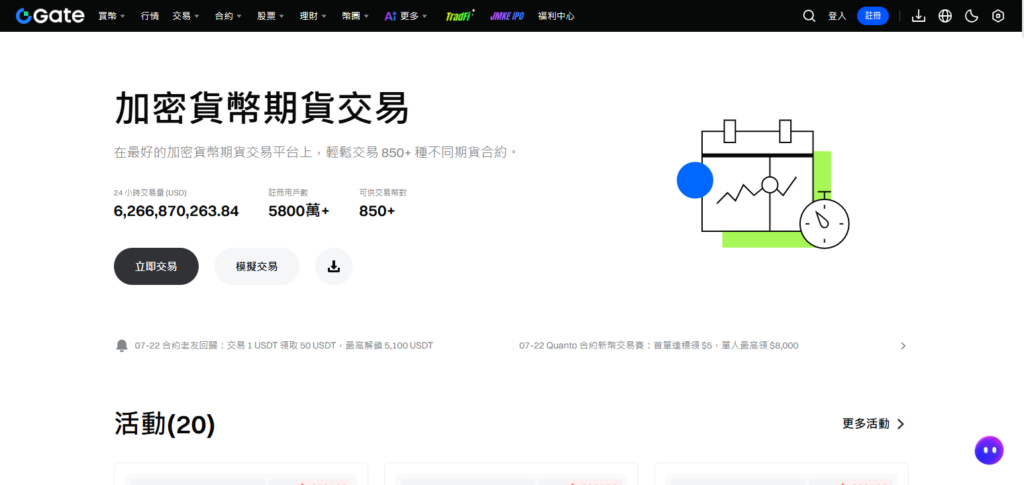Expand the 幣圈 dropdown menu
The image size is (1024, 485).
pyautogui.click(x=355, y=16)
